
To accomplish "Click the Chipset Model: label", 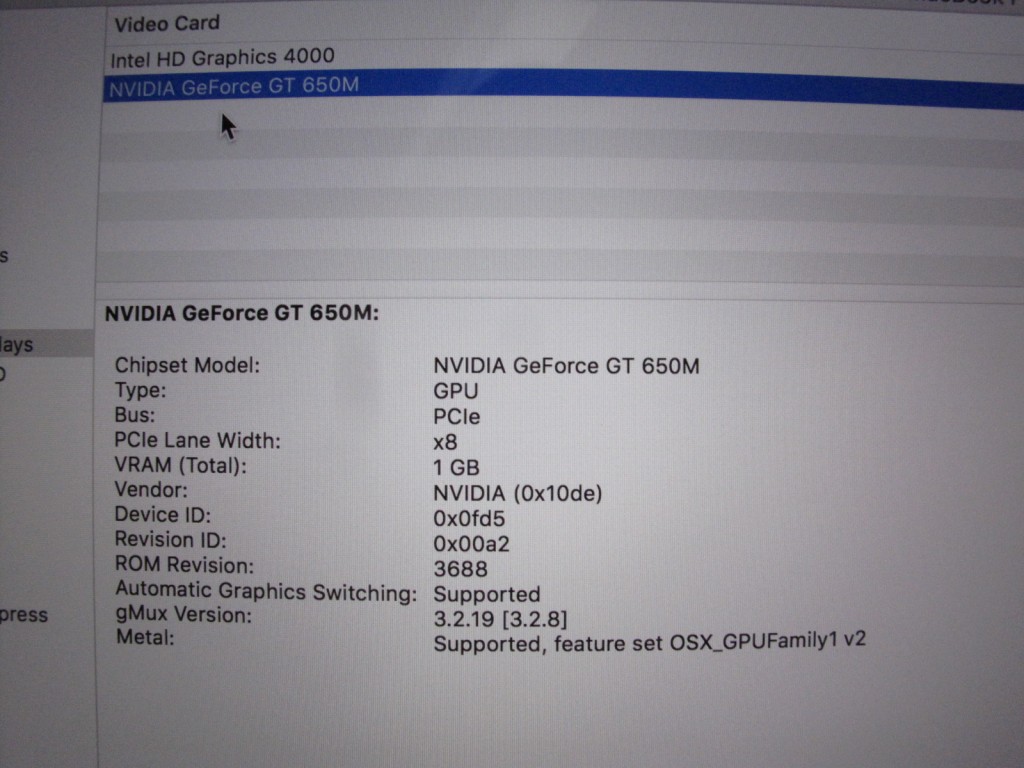I will pos(187,365).
